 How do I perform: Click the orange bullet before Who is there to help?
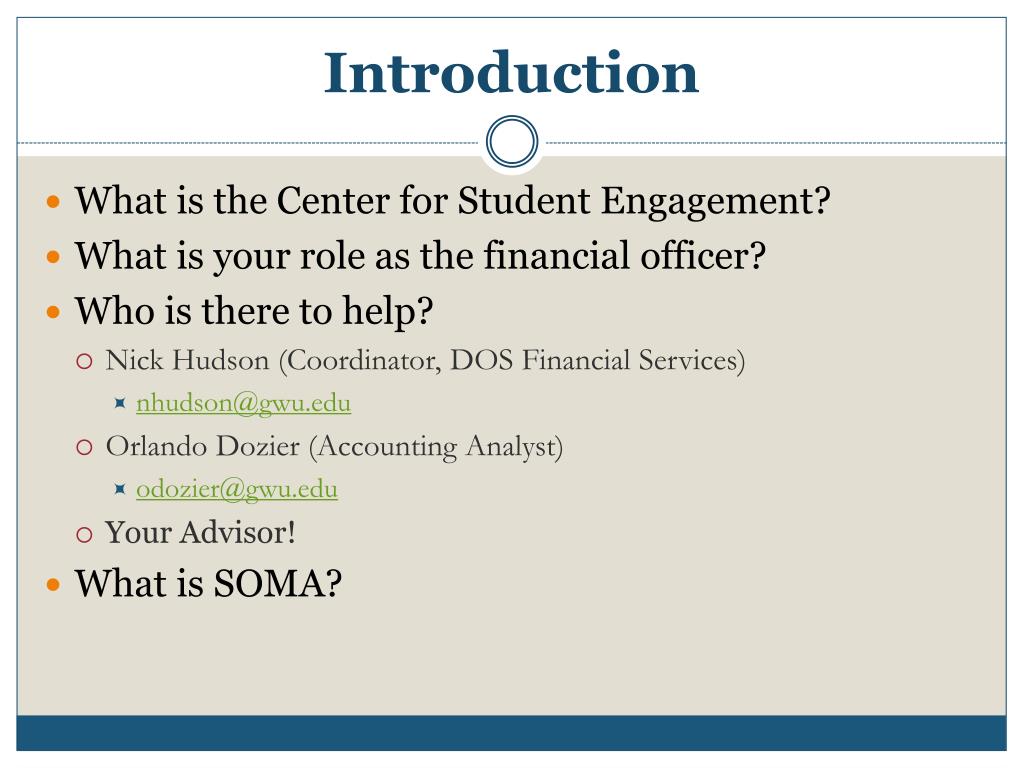[54, 312]
